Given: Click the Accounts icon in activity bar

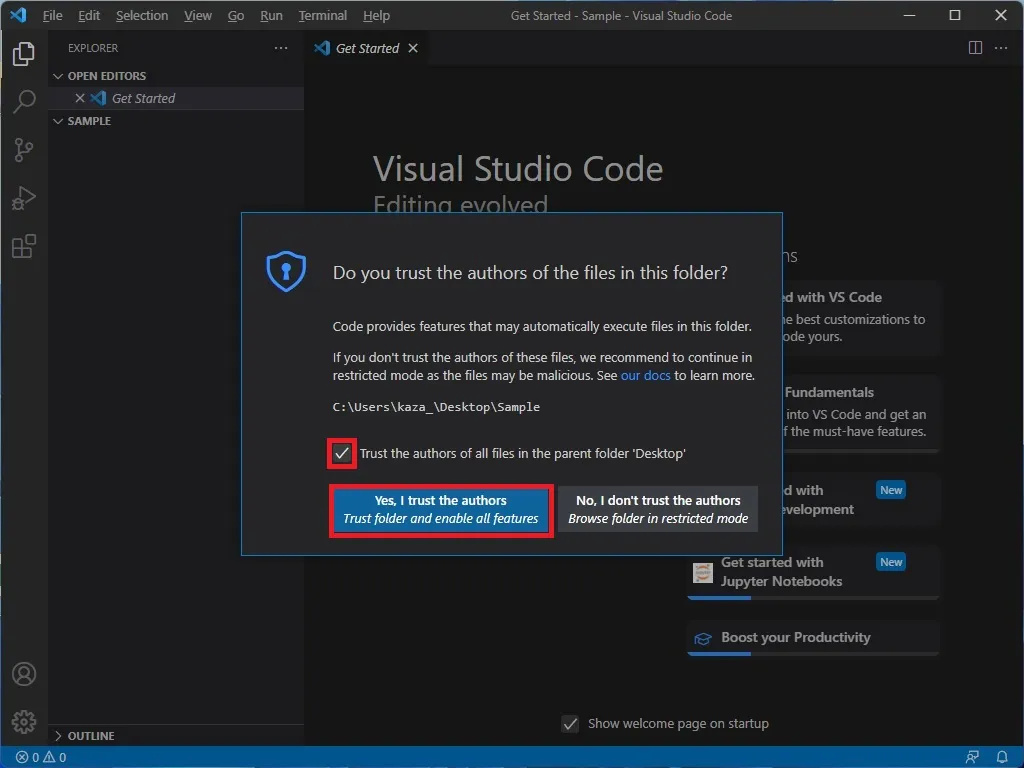Looking at the screenshot, I should click(x=24, y=674).
